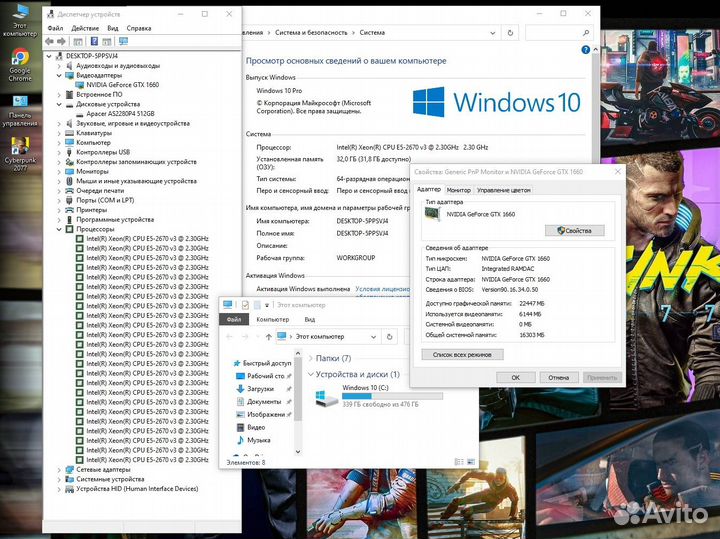
Task: Switch to Монитор tab in properties dialog
Action: pyautogui.click(x=458, y=190)
